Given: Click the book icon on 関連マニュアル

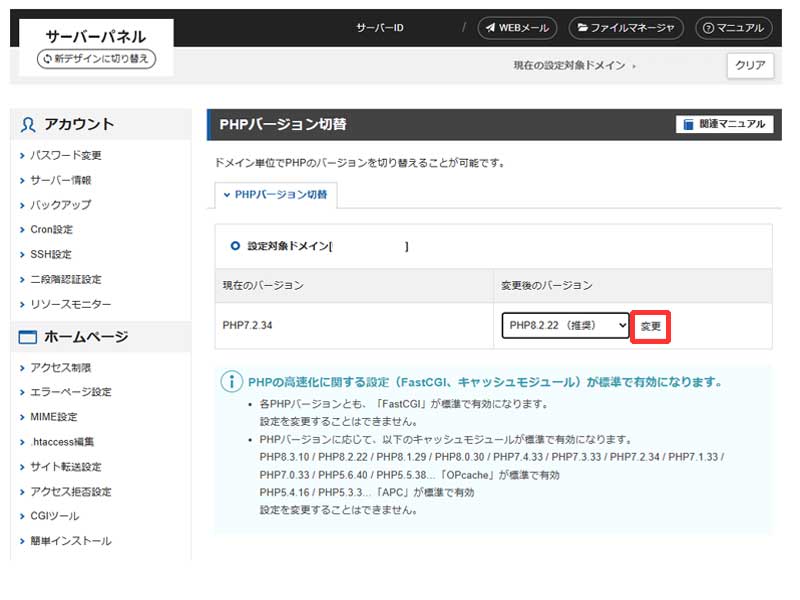Looking at the screenshot, I should point(688,124).
